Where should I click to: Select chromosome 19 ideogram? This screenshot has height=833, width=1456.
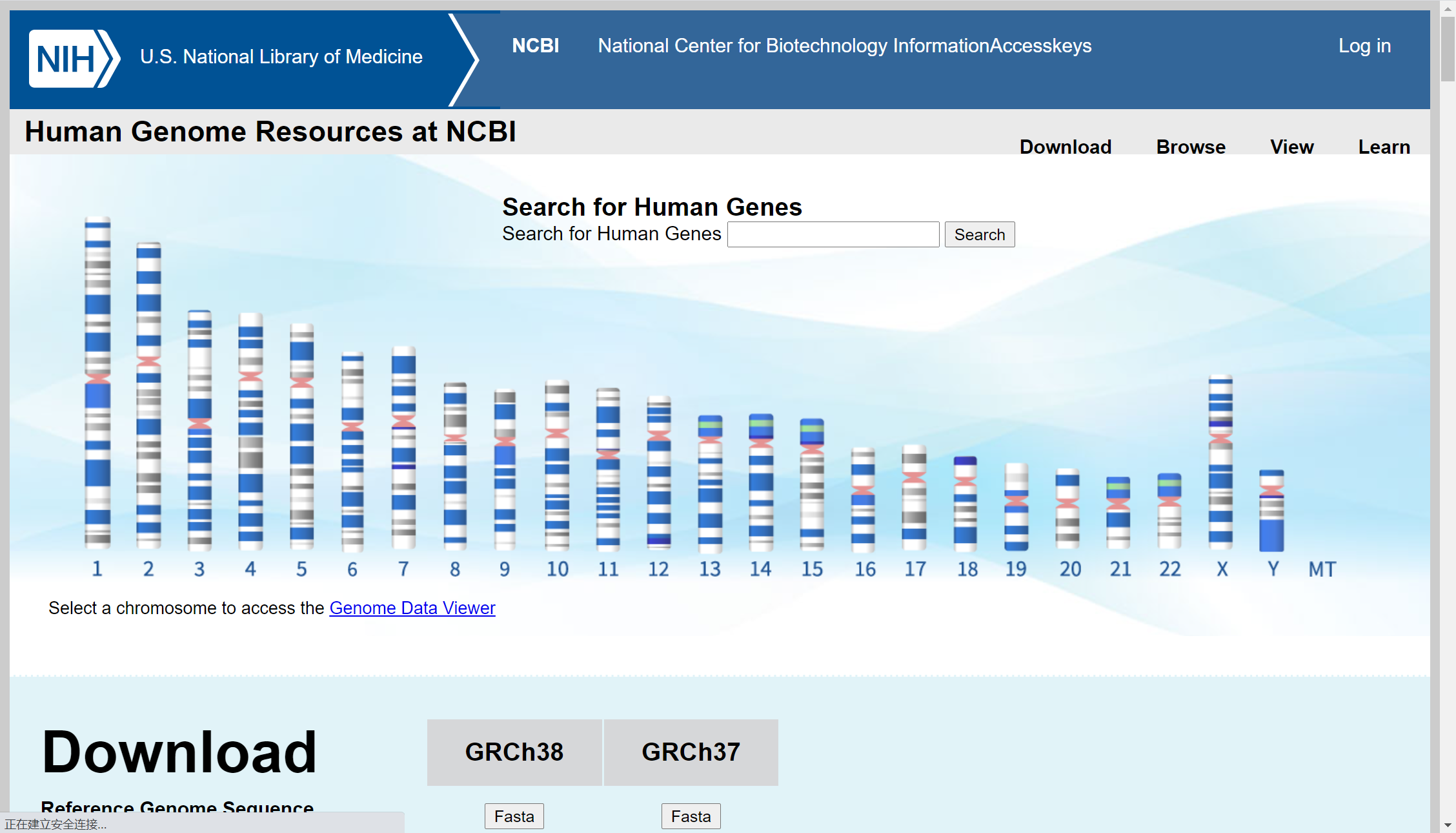click(1016, 506)
